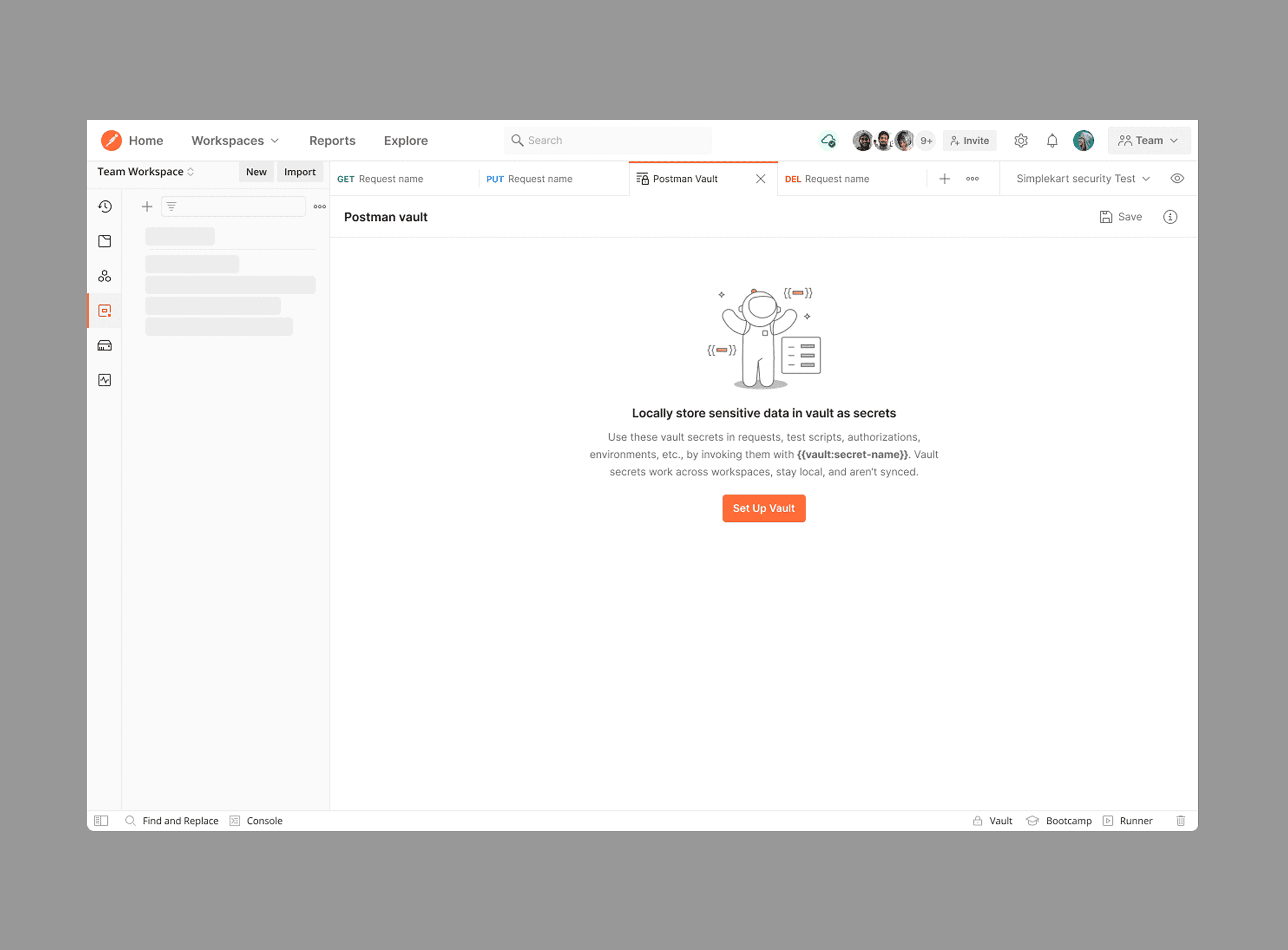The width and height of the screenshot is (1288, 950).
Task: Open the Team dropdown menu
Action: (1149, 140)
